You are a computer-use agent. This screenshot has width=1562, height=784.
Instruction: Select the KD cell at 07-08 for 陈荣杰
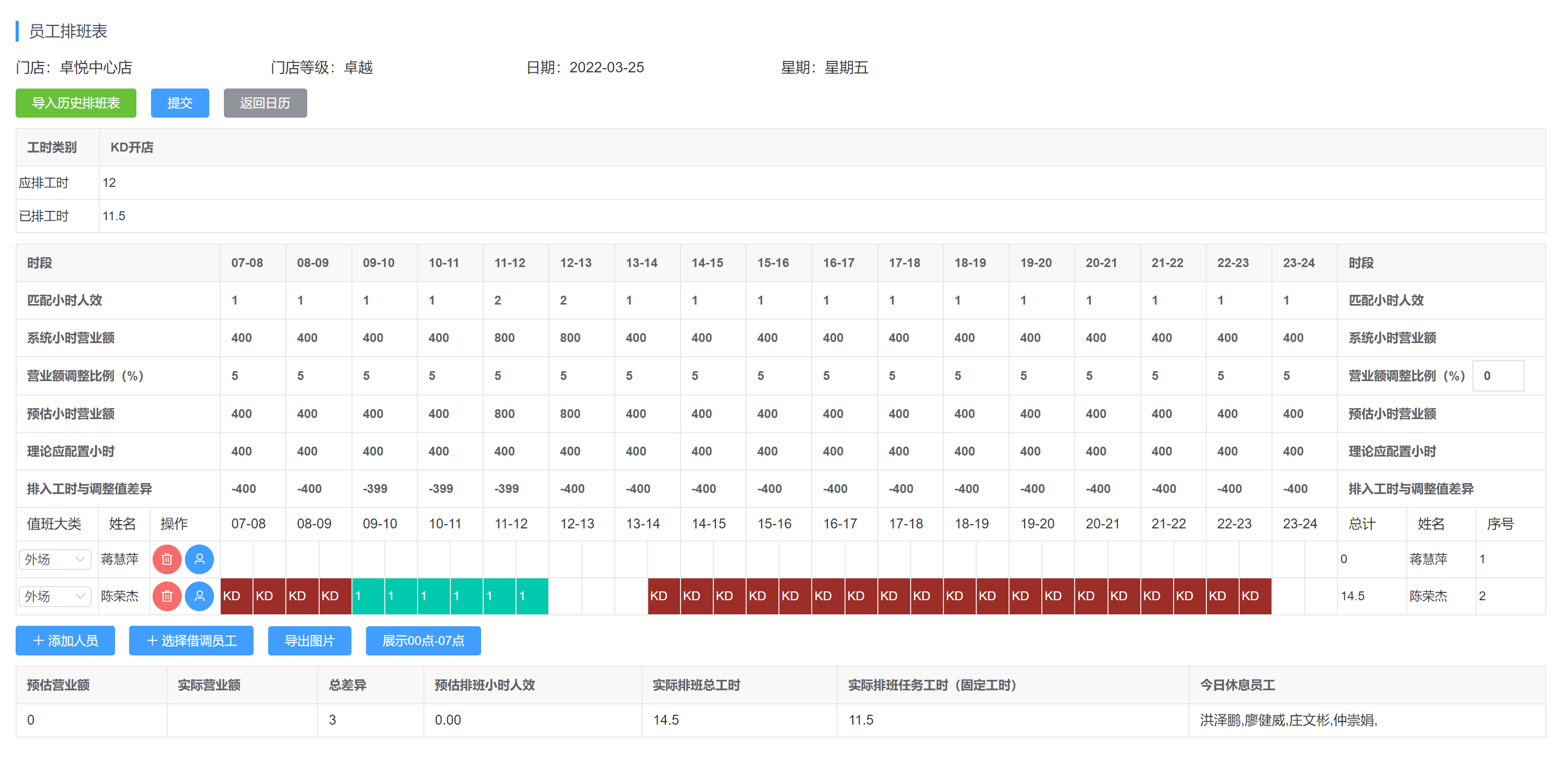[236, 596]
